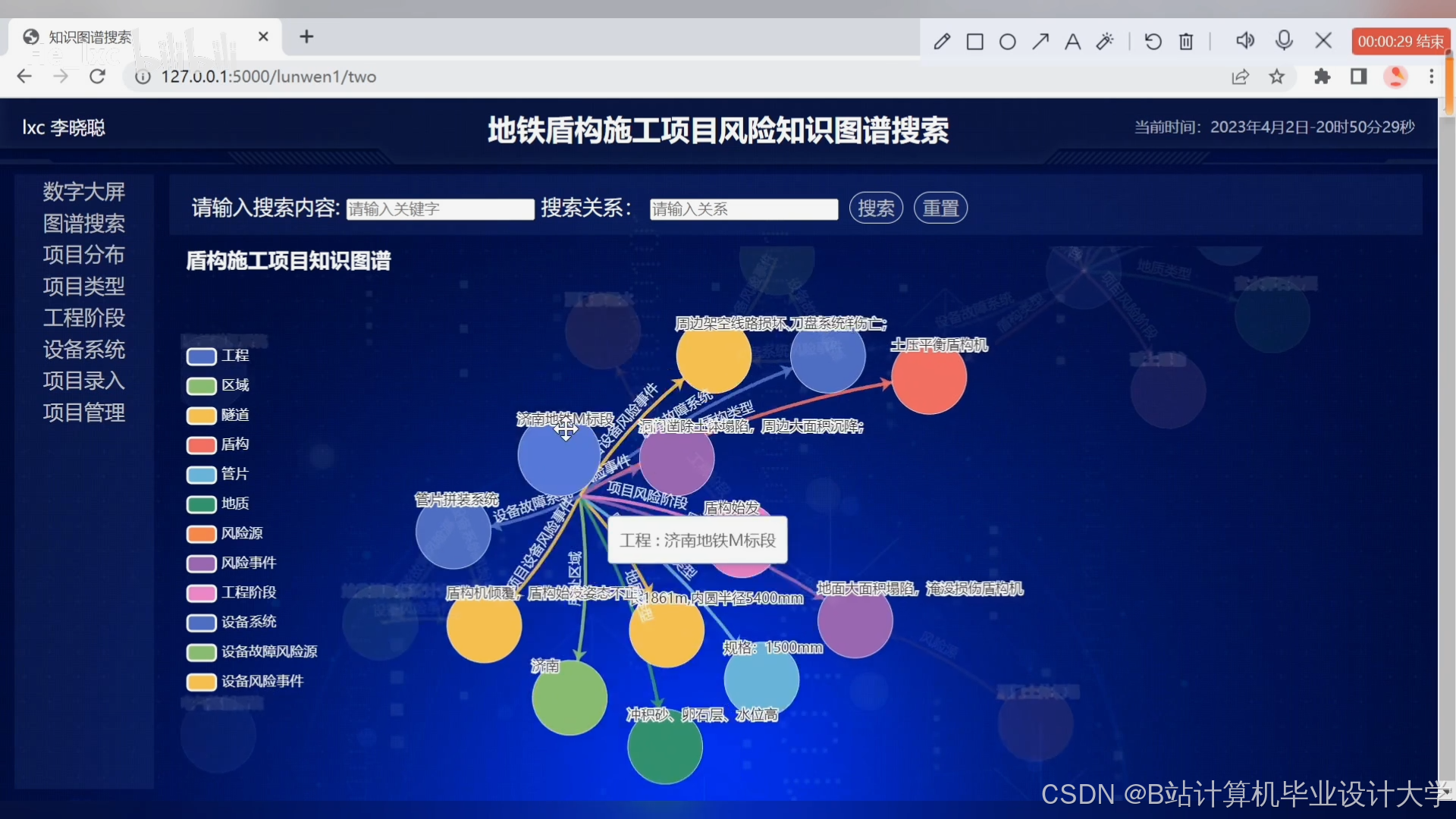Select the circle annotation tool
Viewport: 1456px width, 819px height.
coord(1008,41)
